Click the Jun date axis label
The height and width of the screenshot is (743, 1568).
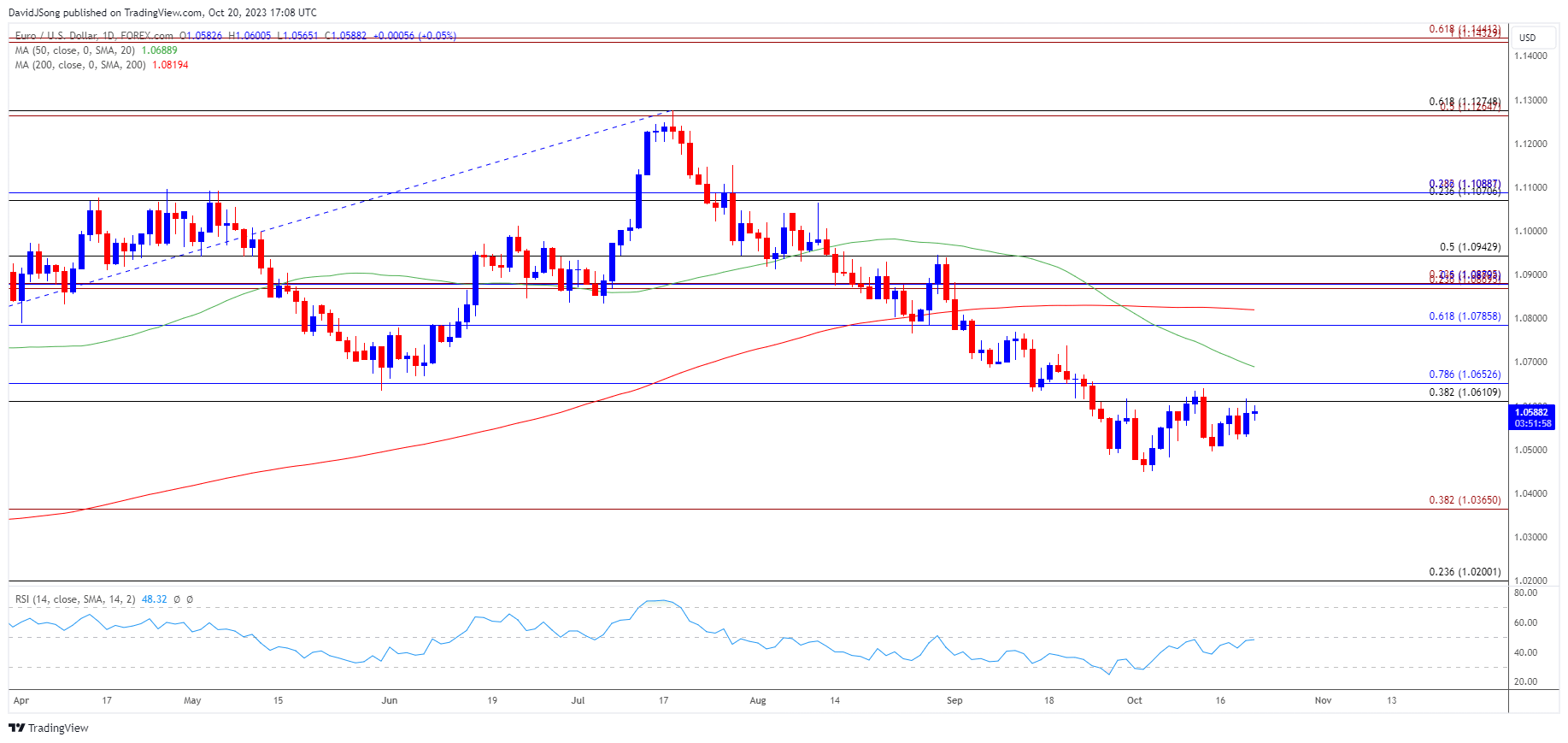(390, 700)
